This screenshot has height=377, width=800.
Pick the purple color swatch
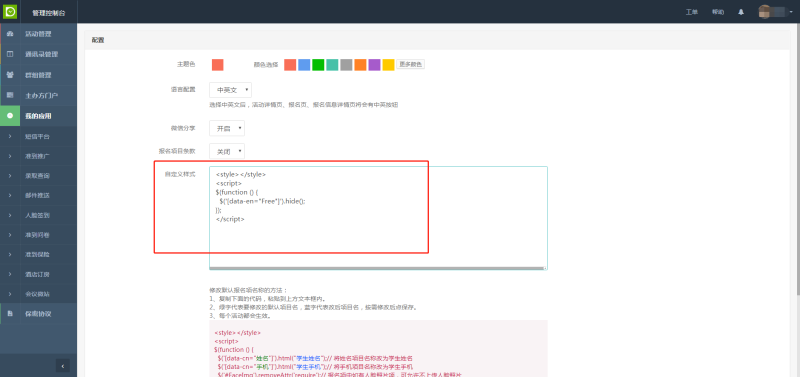tap(374, 65)
